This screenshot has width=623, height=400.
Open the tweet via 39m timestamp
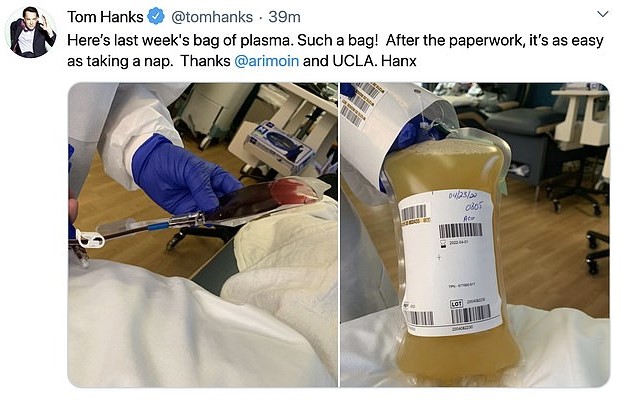(284, 17)
